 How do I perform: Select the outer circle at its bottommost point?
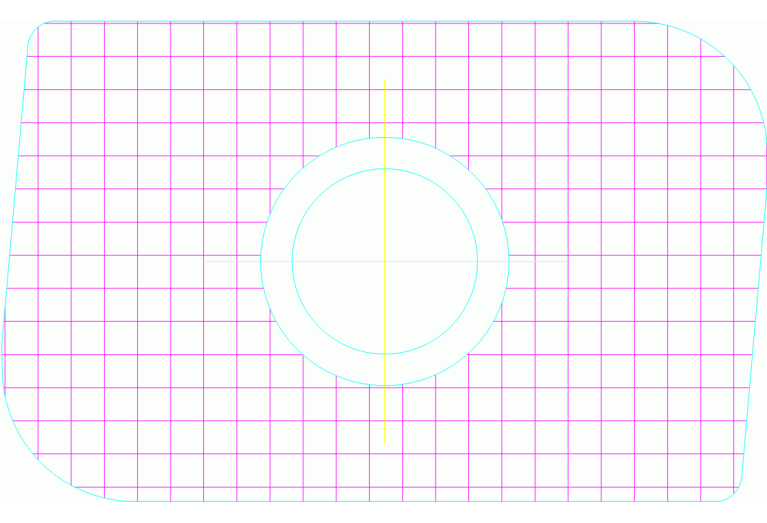click(385, 386)
